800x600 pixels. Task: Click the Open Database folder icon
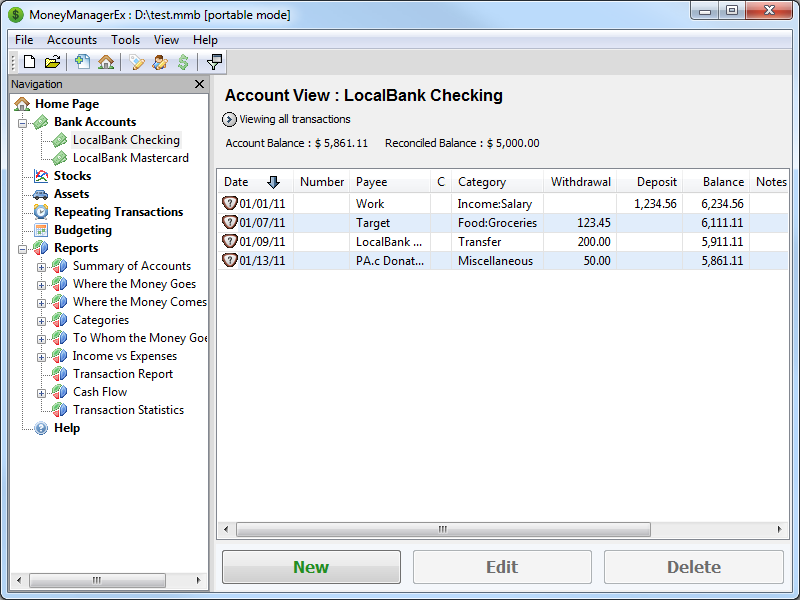52,62
